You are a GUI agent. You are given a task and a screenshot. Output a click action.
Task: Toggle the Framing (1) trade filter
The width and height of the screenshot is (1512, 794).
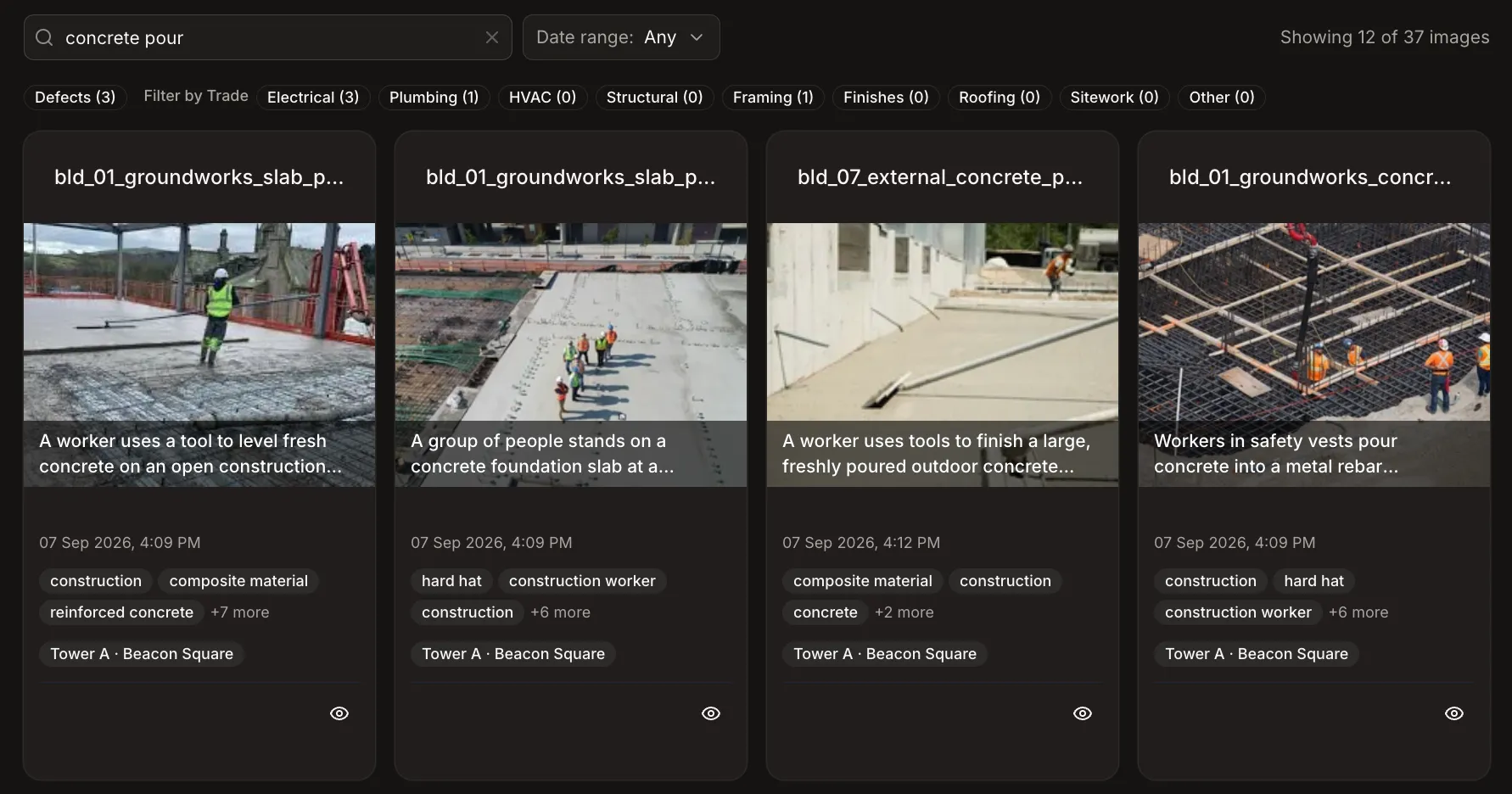point(773,98)
